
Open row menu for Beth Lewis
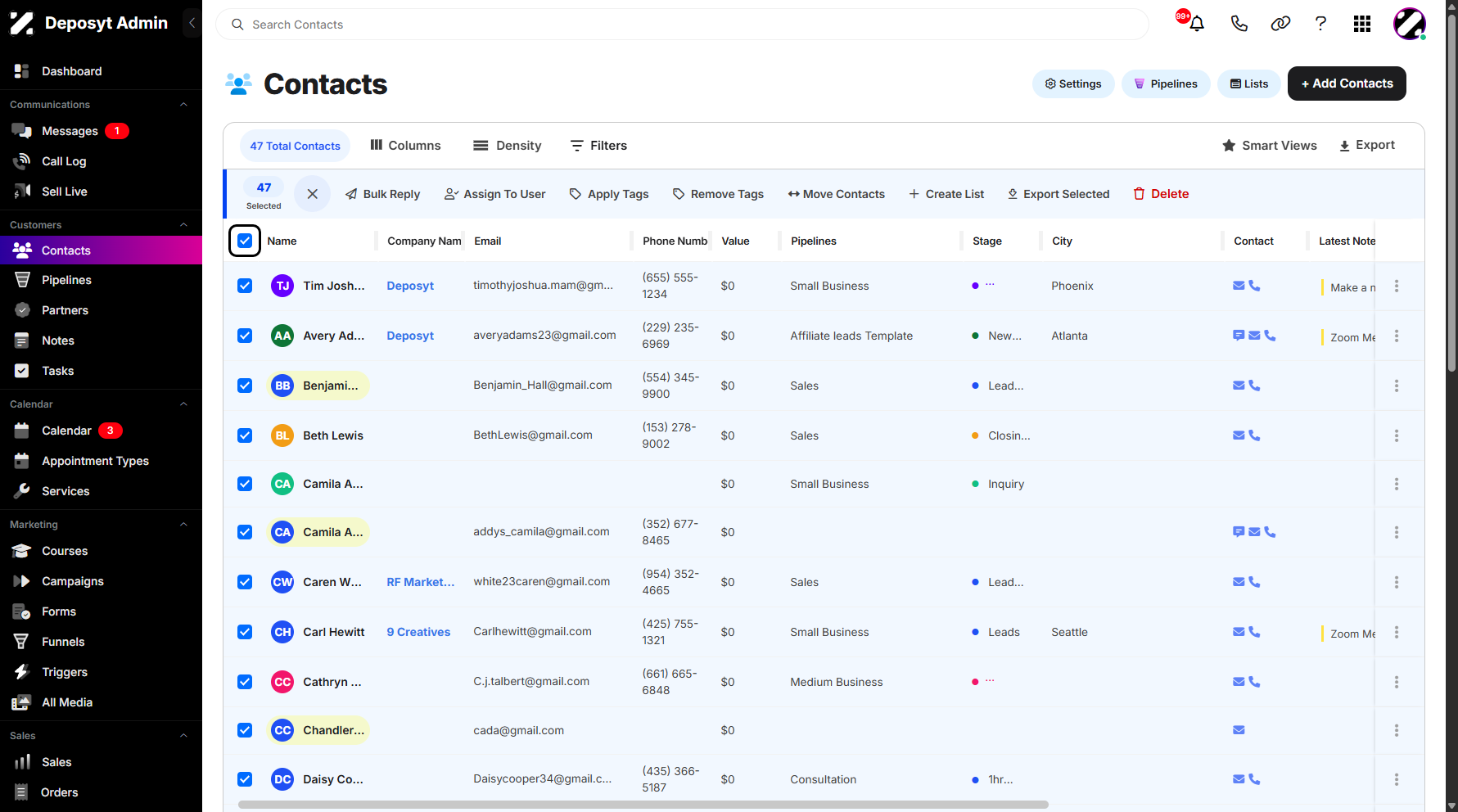pyautogui.click(x=1397, y=435)
